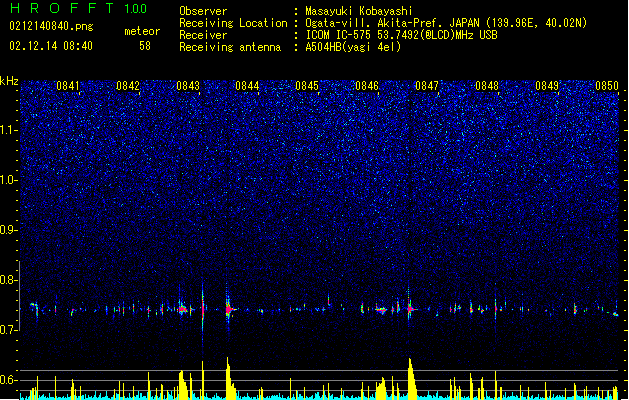Click the 0.8 kHz axis label
The height and width of the screenshot is (400, 629).
coord(9,280)
